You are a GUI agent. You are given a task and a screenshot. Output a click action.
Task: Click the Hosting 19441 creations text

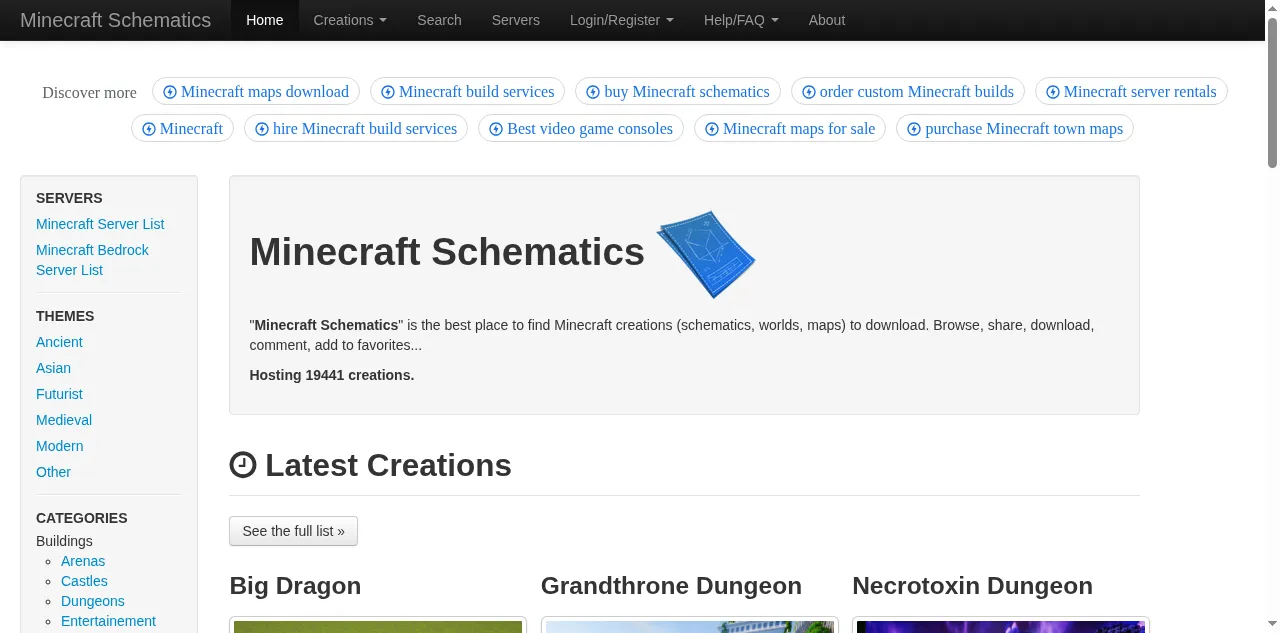[x=332, y=375]
